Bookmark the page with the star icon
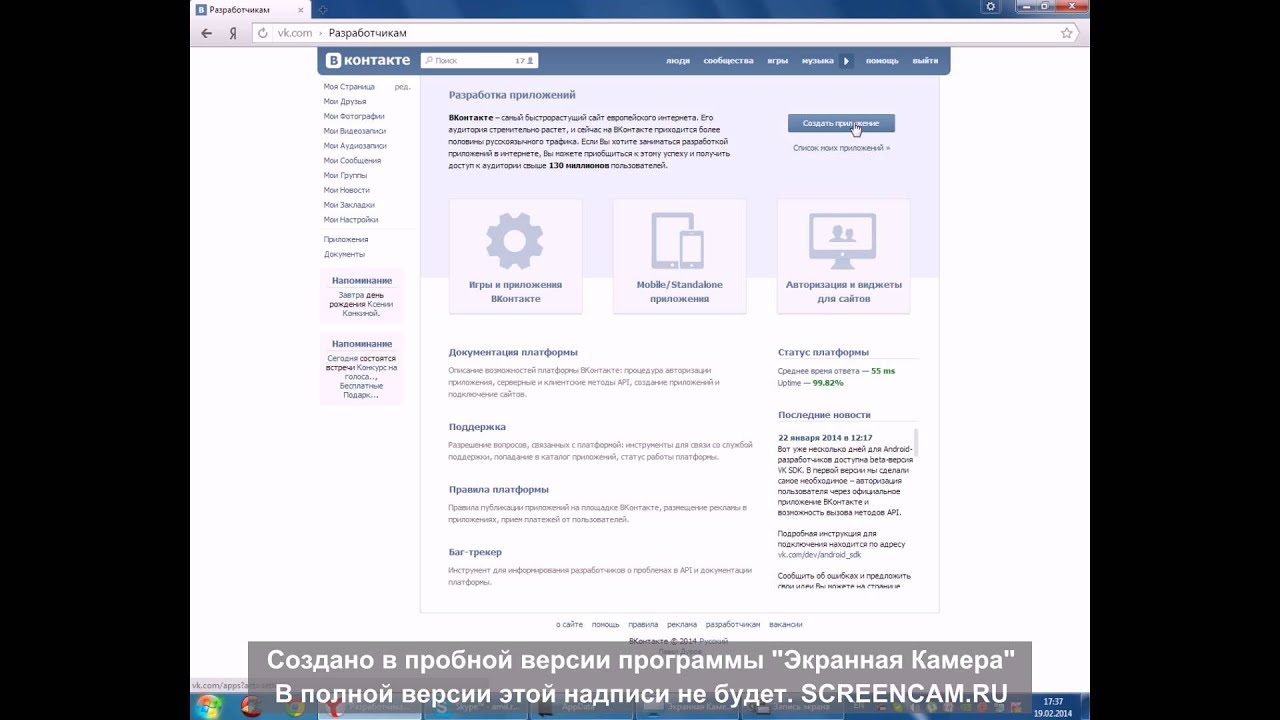The height and width of the screenshot is (720, 1280). [x=1067, y=33]
